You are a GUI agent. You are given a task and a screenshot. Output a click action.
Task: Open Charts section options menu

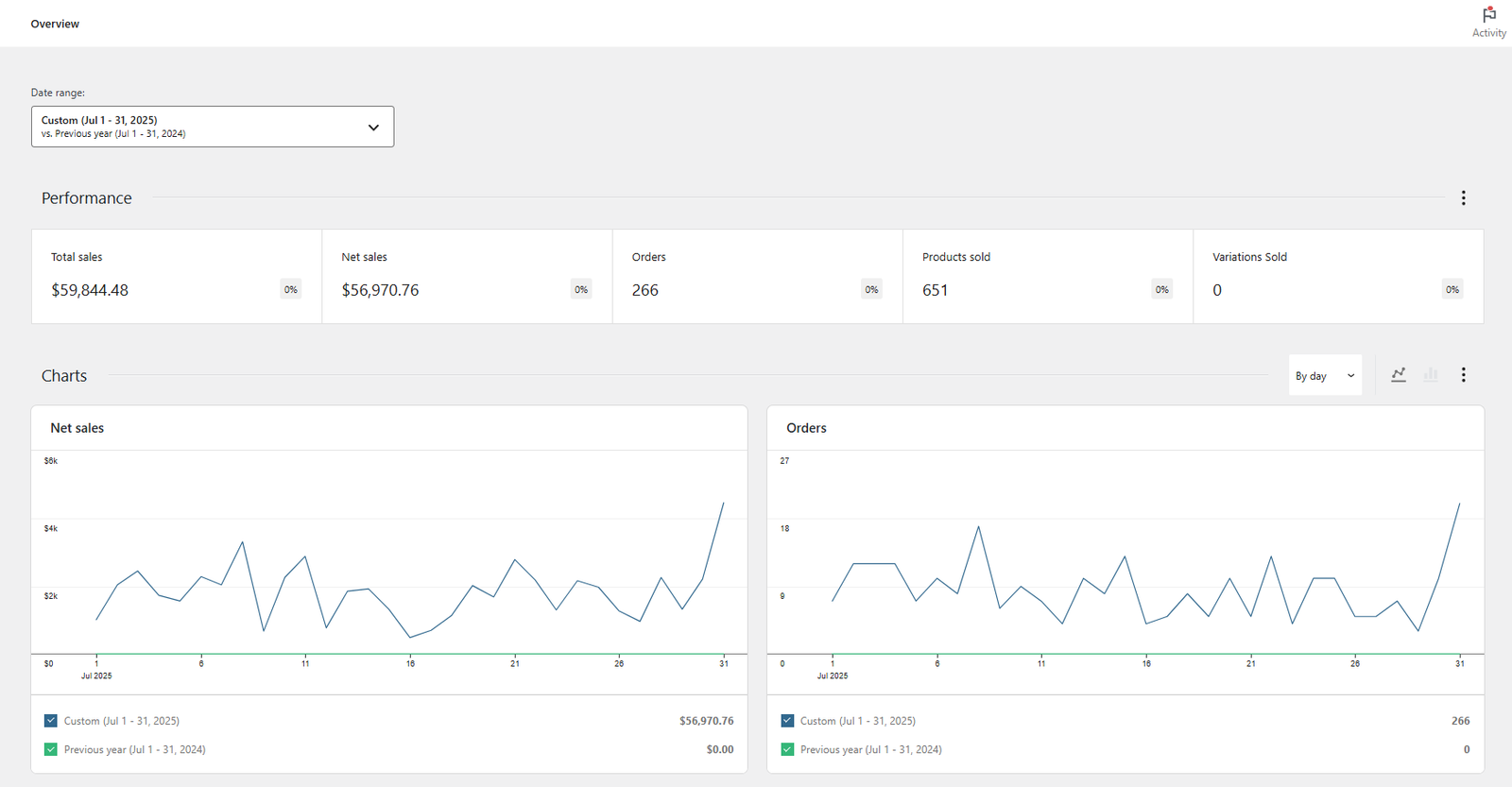(x=1463, y=375)
